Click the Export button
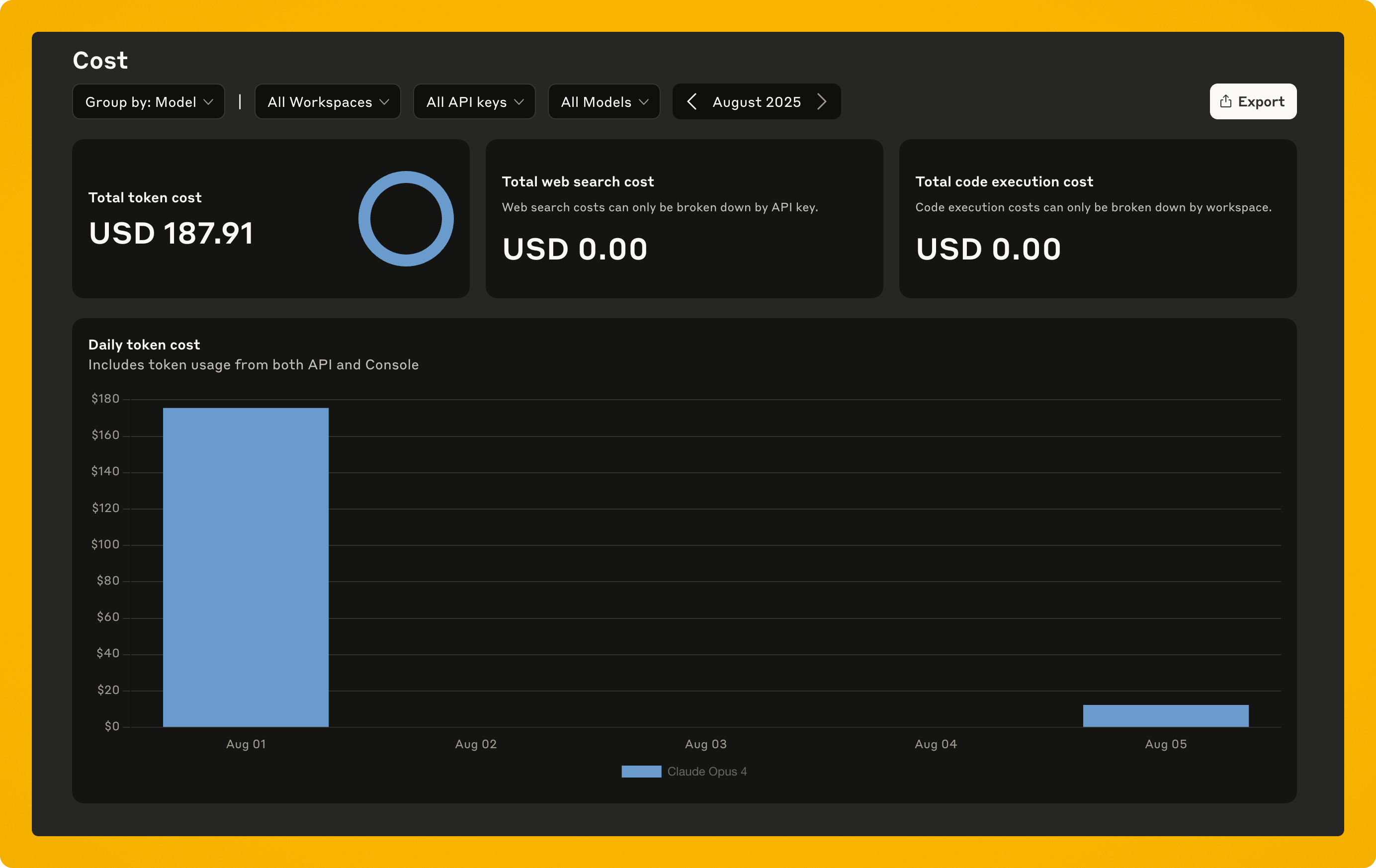This screenshot has height=868, width=1376. (x=1253, y=101)
